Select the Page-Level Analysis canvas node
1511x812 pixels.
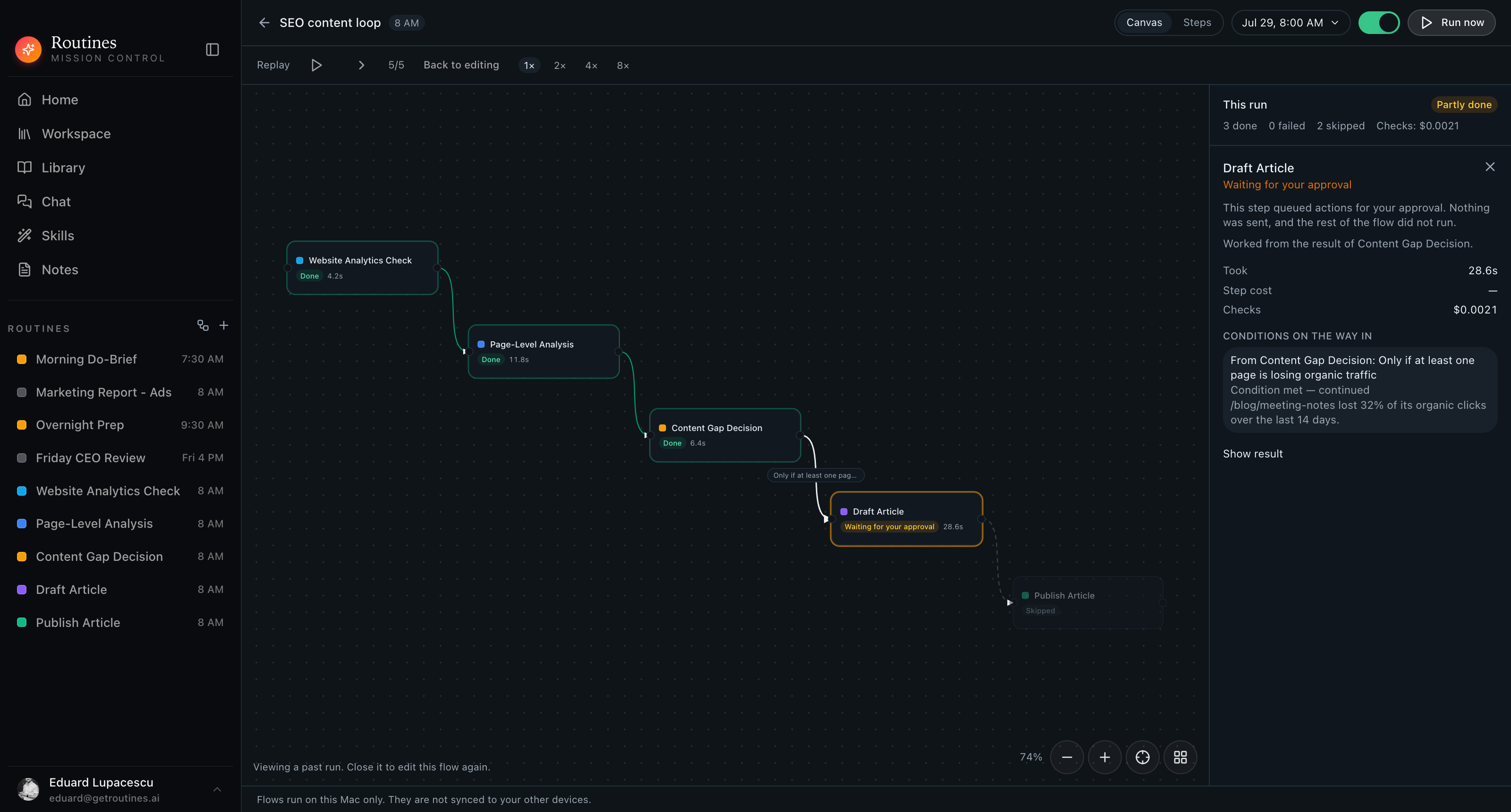544,352
